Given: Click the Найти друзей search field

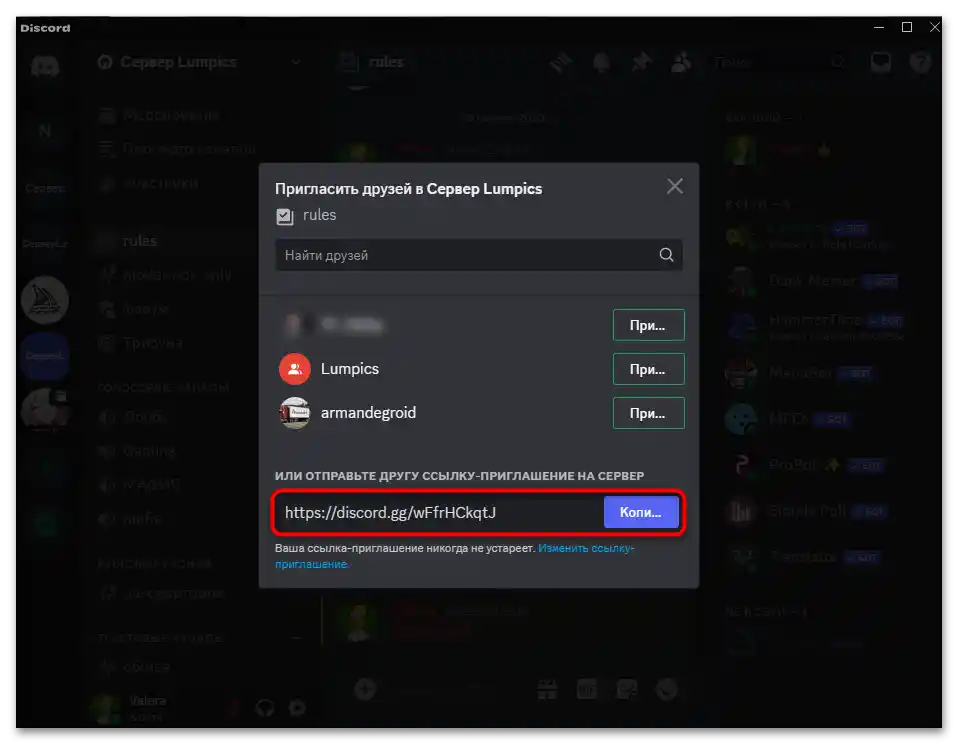Looking at the screenshot, I should point(478,255).
